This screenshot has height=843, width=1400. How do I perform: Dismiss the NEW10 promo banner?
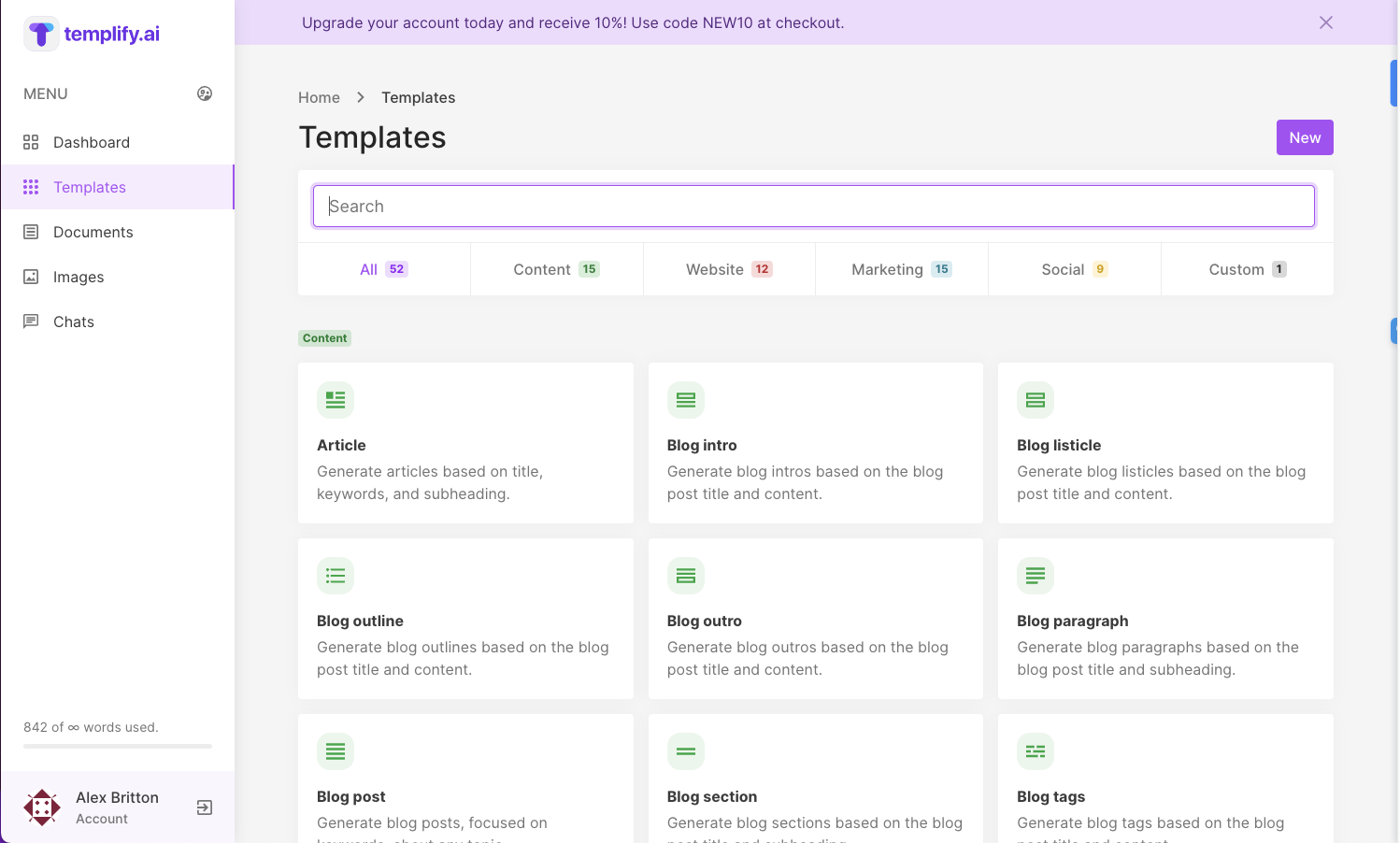(1326, 22)
